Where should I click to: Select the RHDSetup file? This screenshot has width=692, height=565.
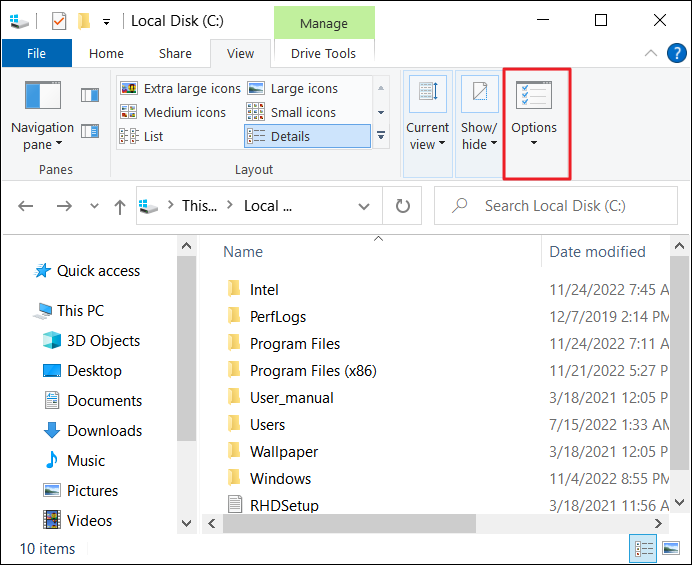273,505
